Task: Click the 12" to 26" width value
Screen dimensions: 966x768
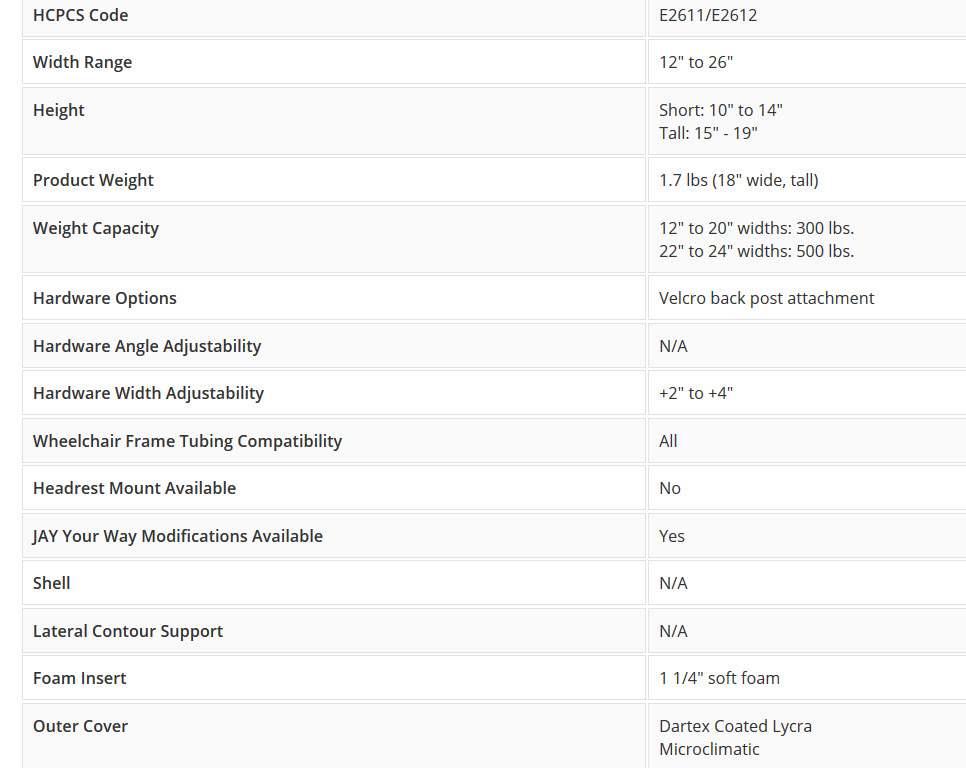Action: pos(696,62)
